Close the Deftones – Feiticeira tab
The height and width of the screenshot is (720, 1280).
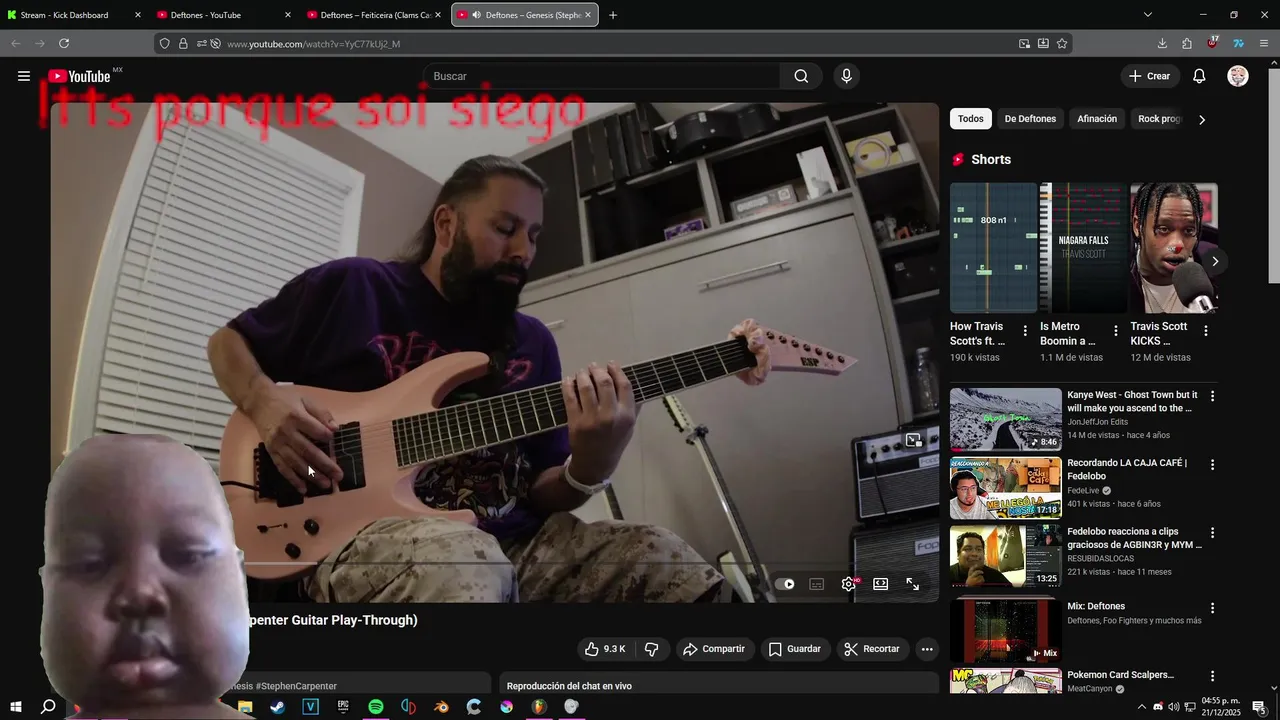(x=438, y=15)
